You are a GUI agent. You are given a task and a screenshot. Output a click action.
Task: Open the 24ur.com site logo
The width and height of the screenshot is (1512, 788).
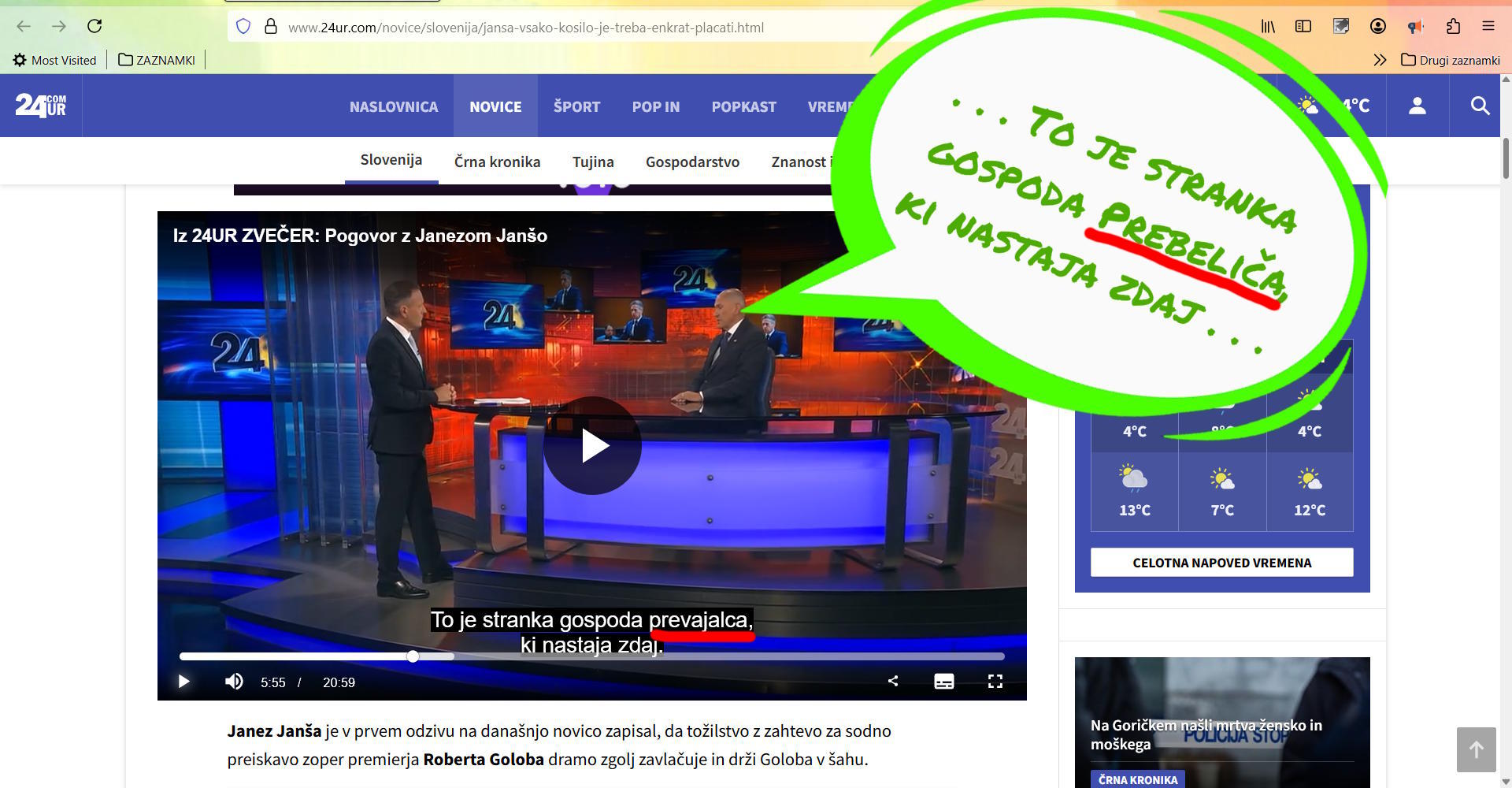41,106
